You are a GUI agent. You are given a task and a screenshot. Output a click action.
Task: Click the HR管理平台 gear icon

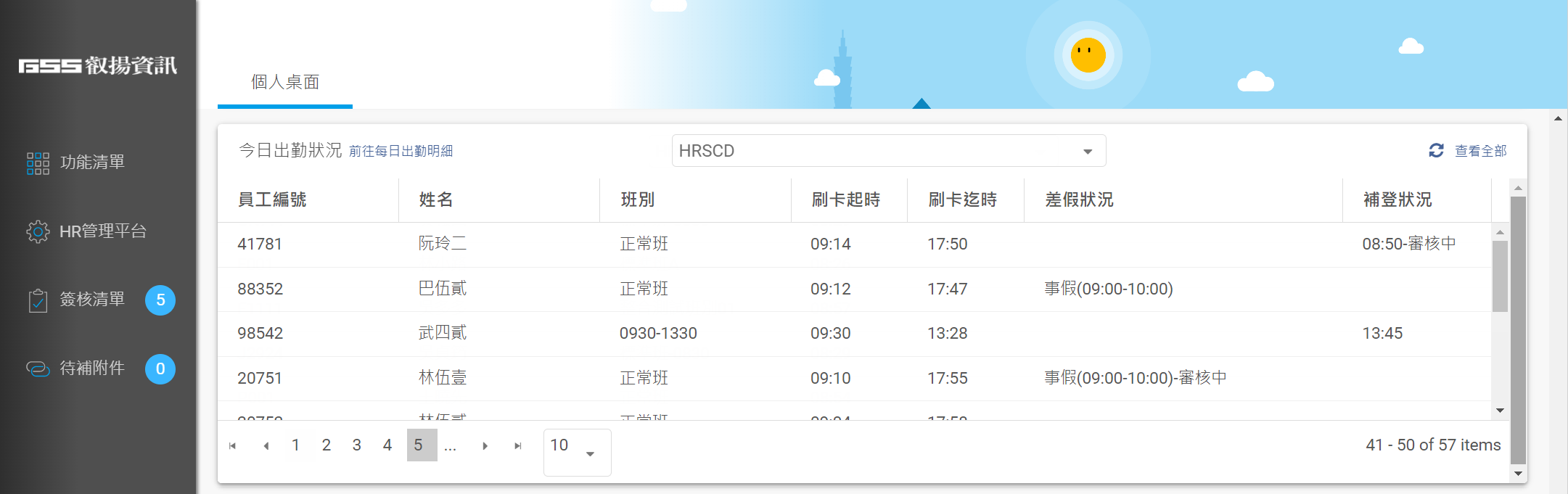point(38,231)
